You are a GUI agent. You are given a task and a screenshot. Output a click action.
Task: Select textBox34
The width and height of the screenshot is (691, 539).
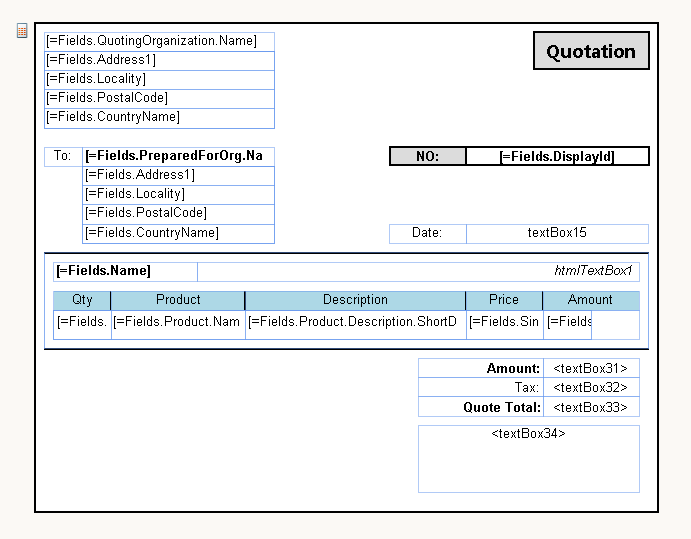[x=529, y=459]
